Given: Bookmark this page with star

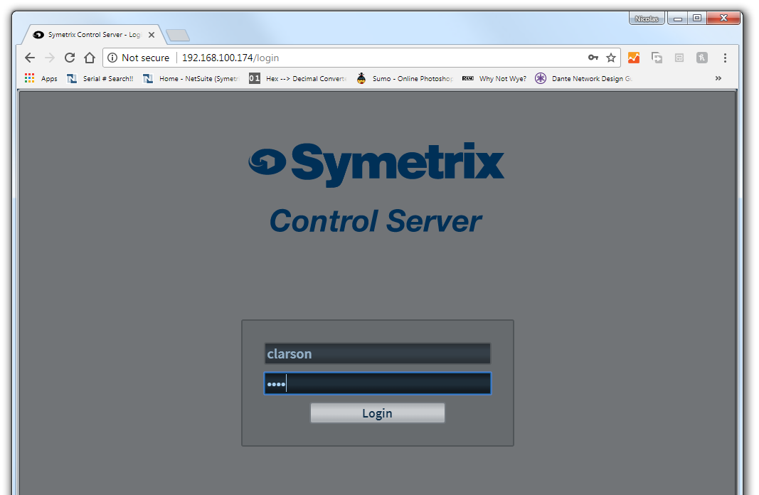Looking at the screenshot, I should click(611, 58).
